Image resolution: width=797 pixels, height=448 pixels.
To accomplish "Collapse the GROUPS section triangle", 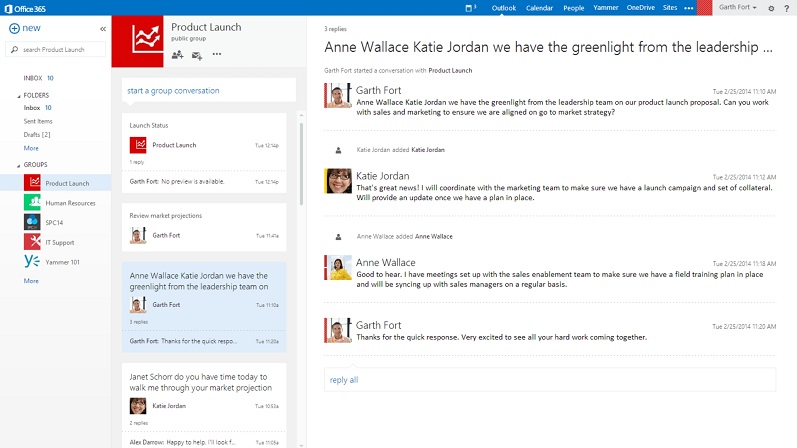I will coord(19,165).
